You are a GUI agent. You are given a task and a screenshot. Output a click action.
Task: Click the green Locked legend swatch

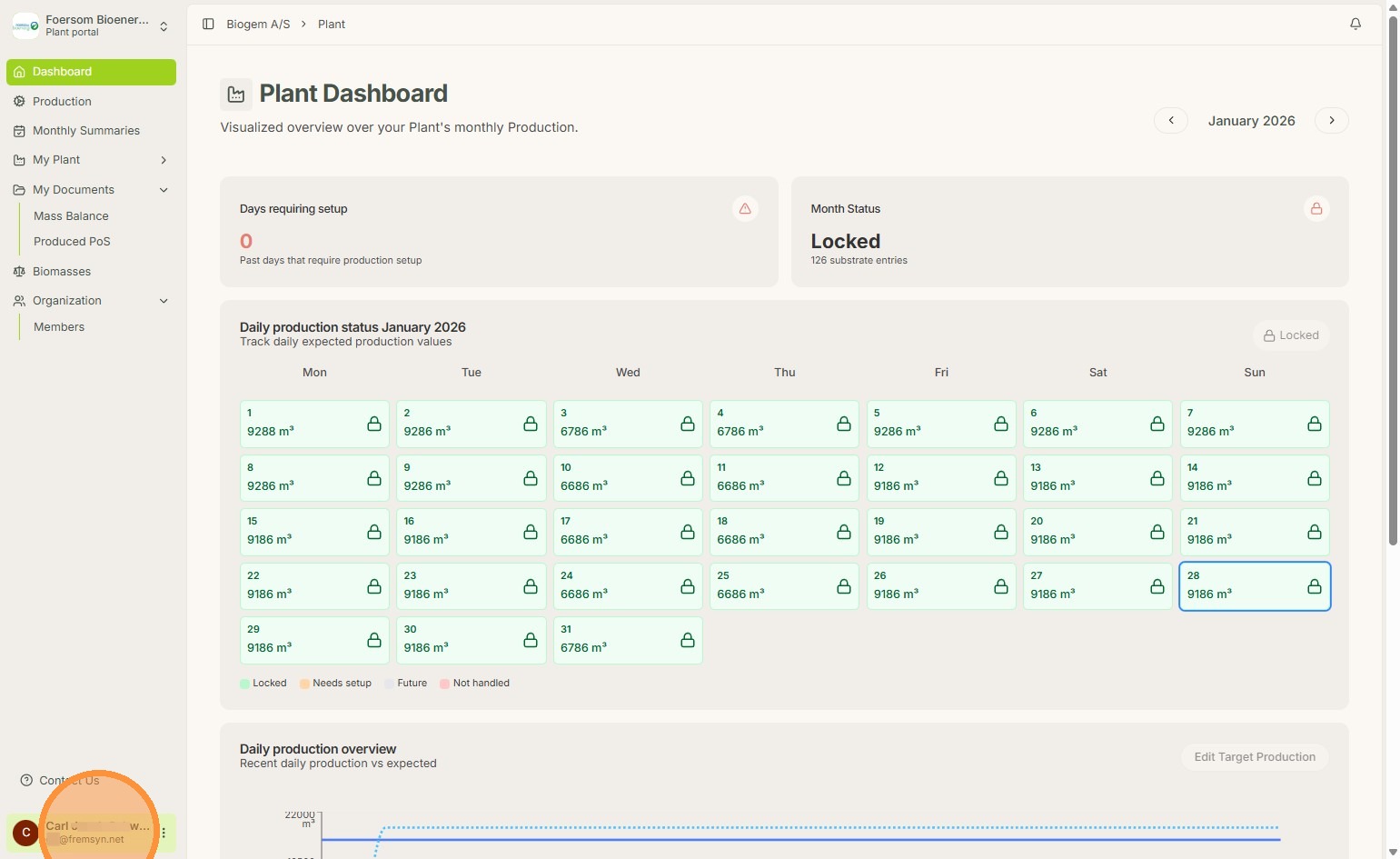[x=245, y=684]
